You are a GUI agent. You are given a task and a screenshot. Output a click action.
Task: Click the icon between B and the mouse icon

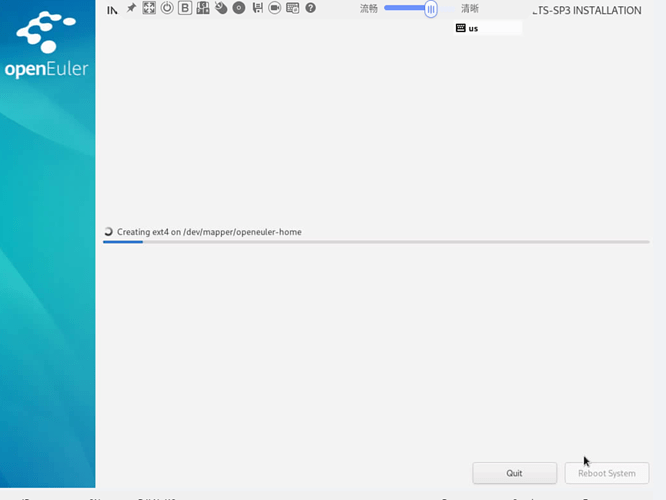tap(203, 8)
